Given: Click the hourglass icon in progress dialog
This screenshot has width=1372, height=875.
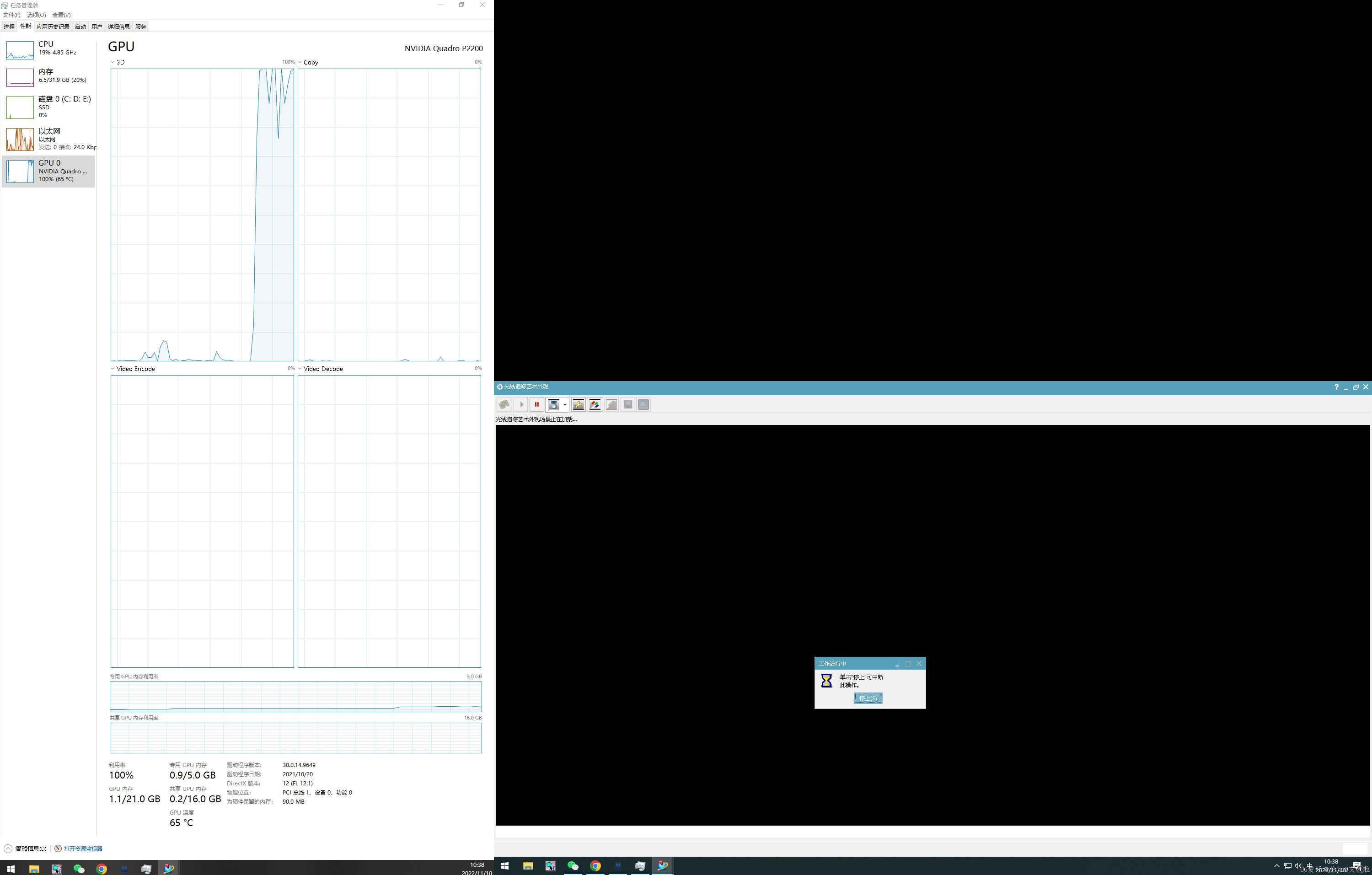Looking at the screenshot, I should [826, 681].
